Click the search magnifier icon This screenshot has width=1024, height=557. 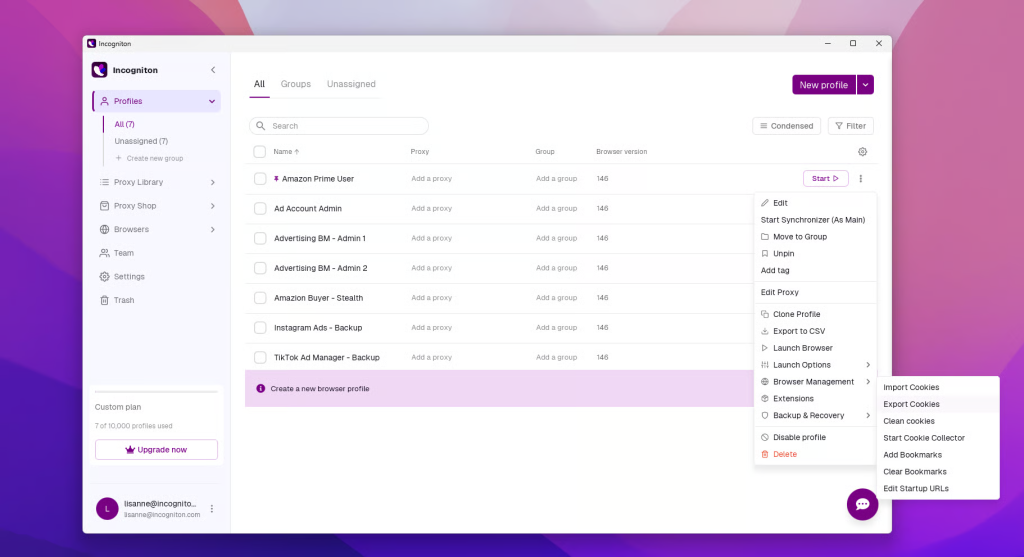point(261,125)
